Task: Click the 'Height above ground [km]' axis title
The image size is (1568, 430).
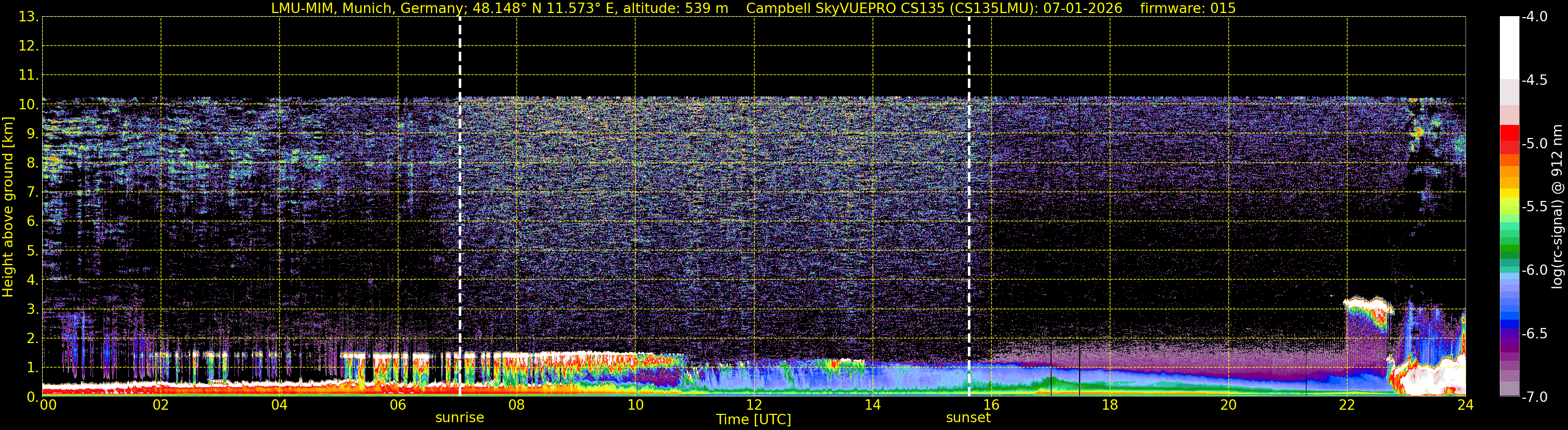Action: (x=8, y=207)
